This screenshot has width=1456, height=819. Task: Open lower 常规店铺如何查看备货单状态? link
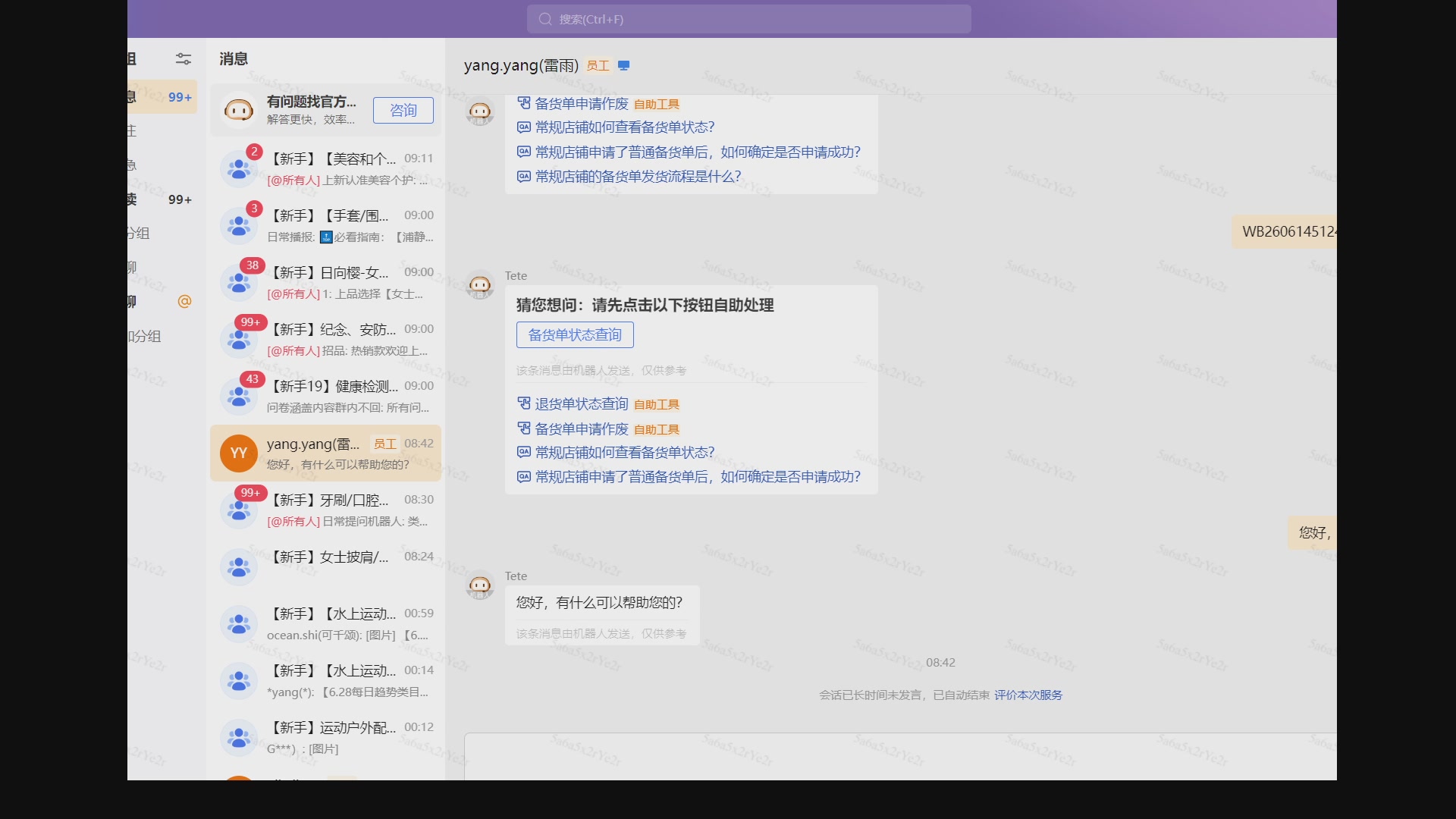click(625, 453)
